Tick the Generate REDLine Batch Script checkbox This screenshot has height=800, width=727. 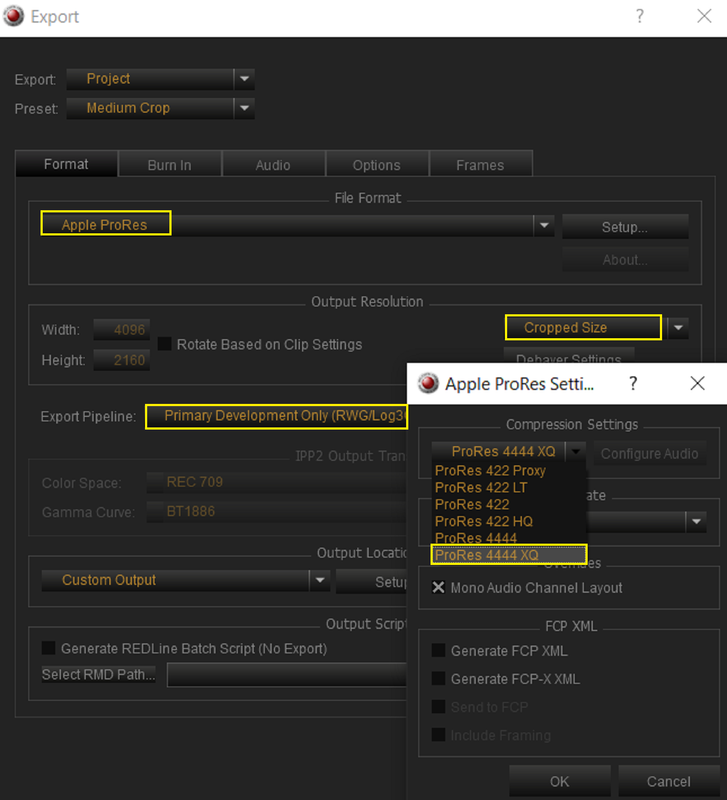(48, 648)
